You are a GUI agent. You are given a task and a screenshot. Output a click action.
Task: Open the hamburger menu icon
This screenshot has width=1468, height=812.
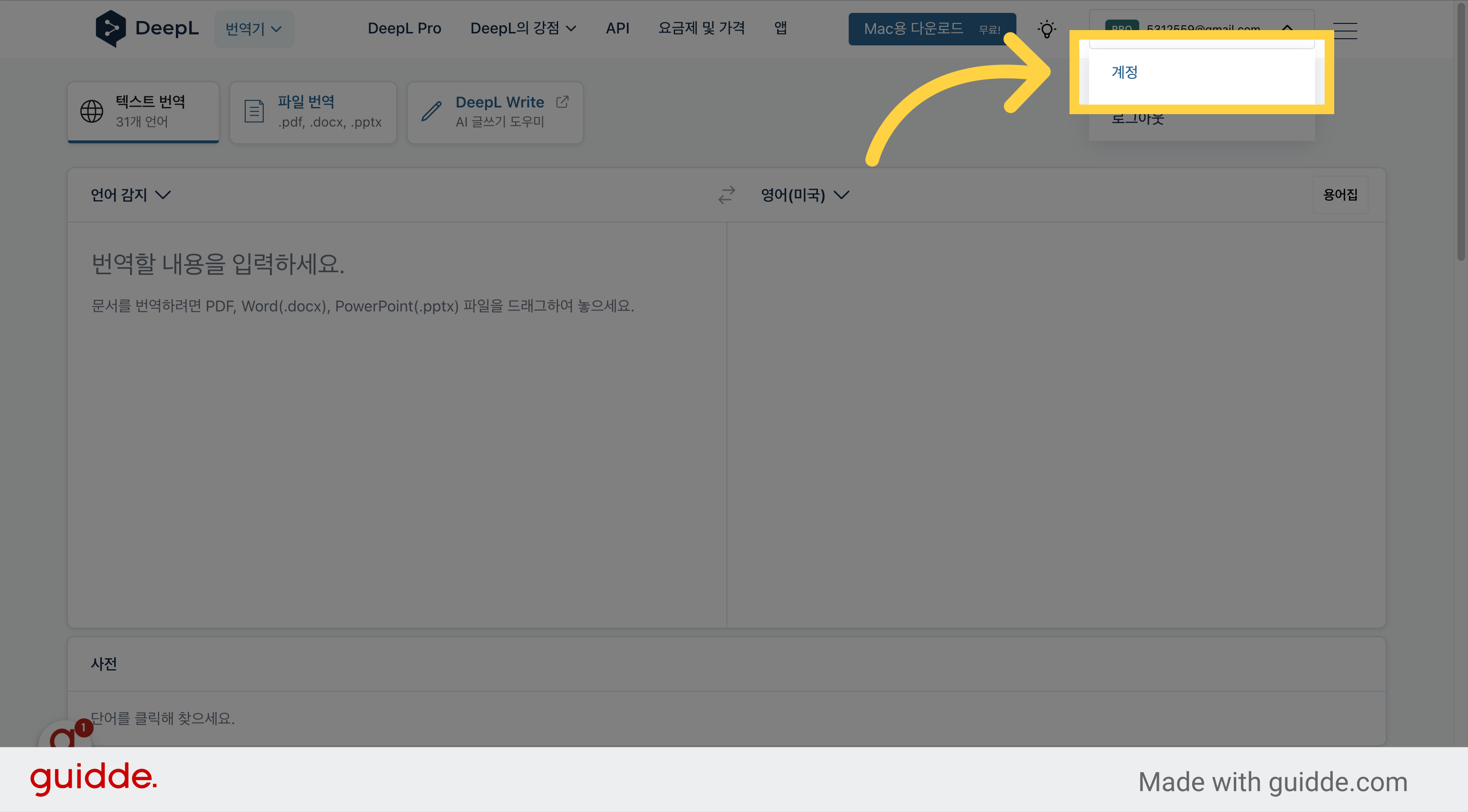pyautogui.click(x=1346, y=31)
